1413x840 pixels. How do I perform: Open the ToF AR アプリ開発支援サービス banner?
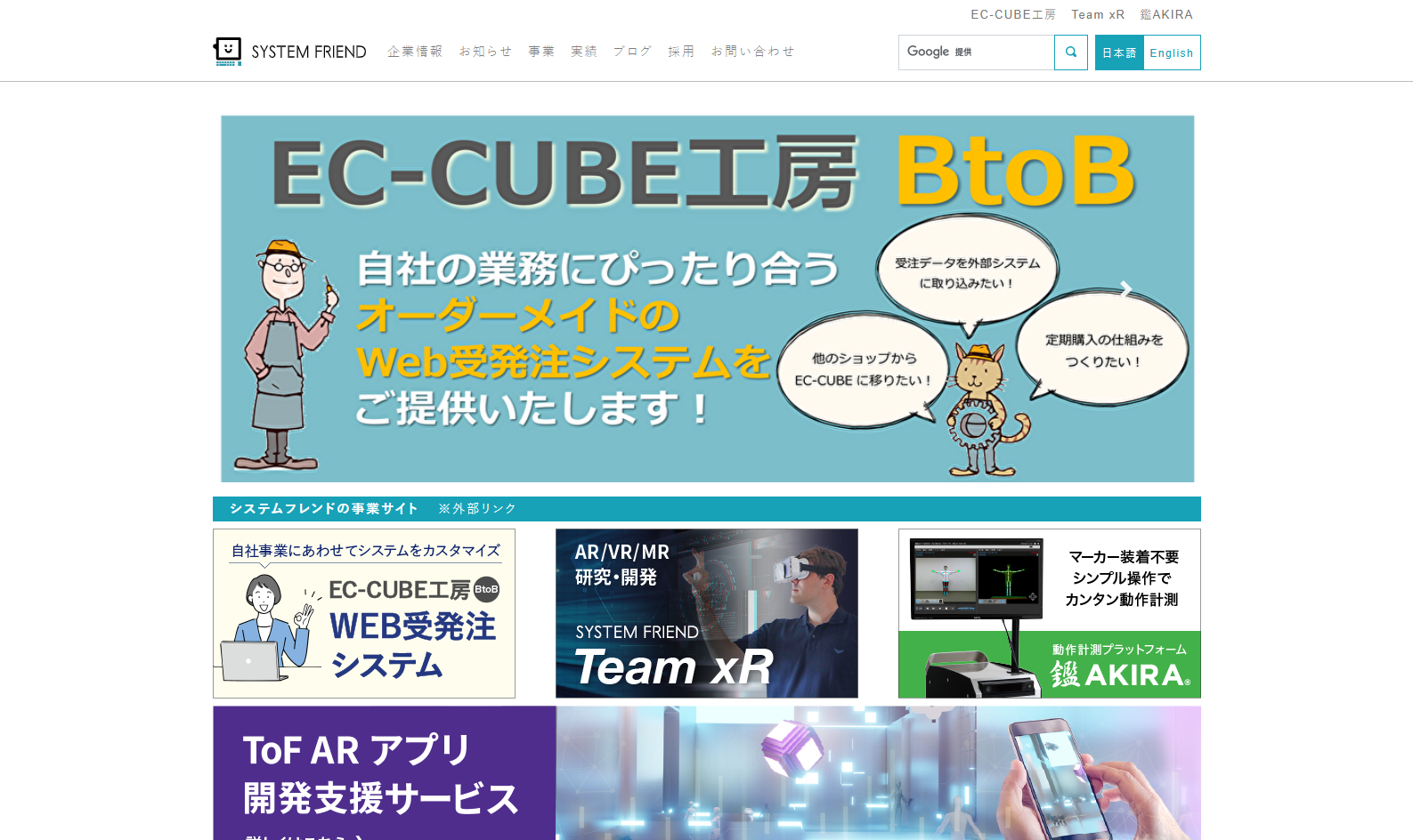[707, 773]
